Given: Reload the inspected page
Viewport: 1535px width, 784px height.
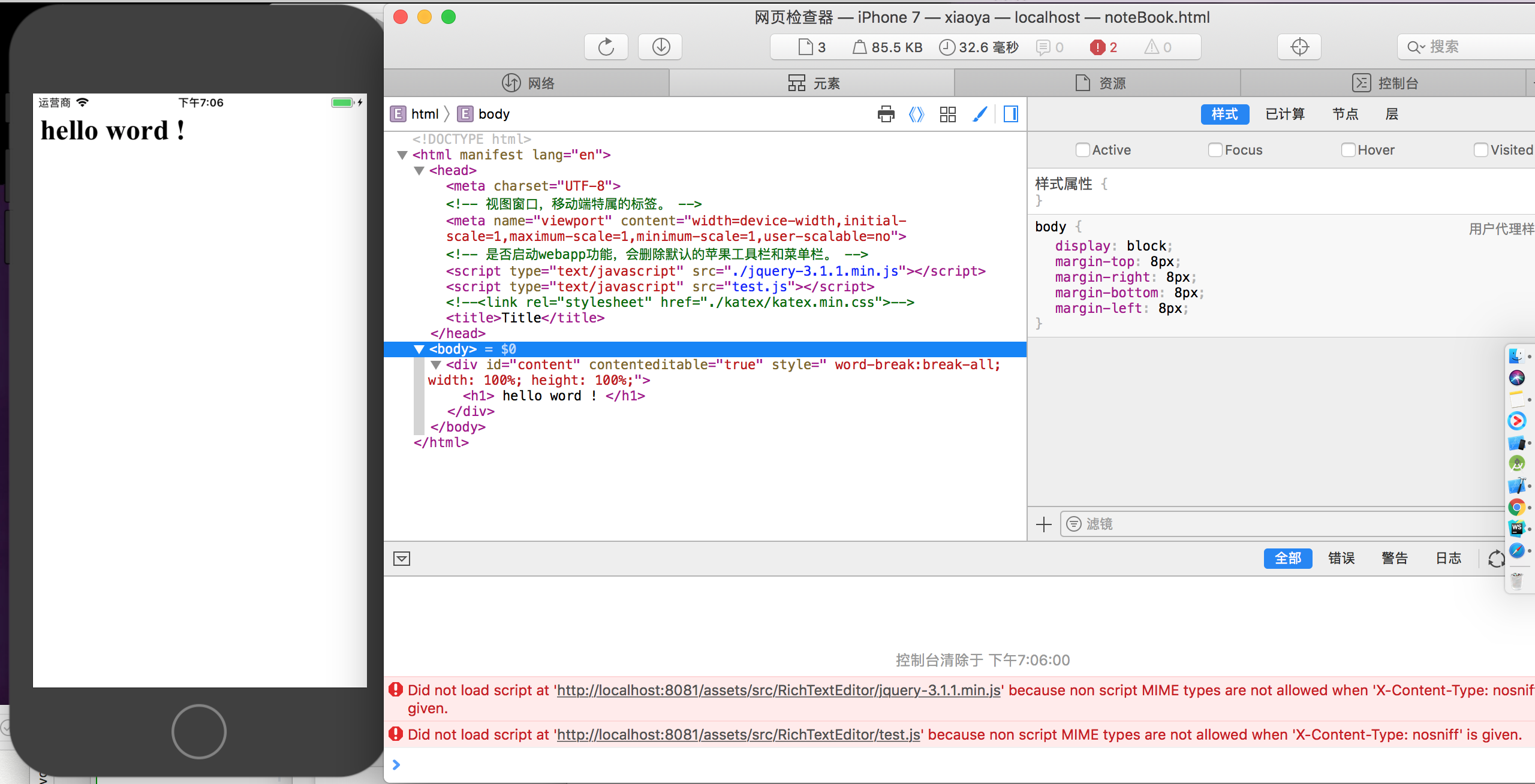Looking at the screenshot, I should 606,47.
